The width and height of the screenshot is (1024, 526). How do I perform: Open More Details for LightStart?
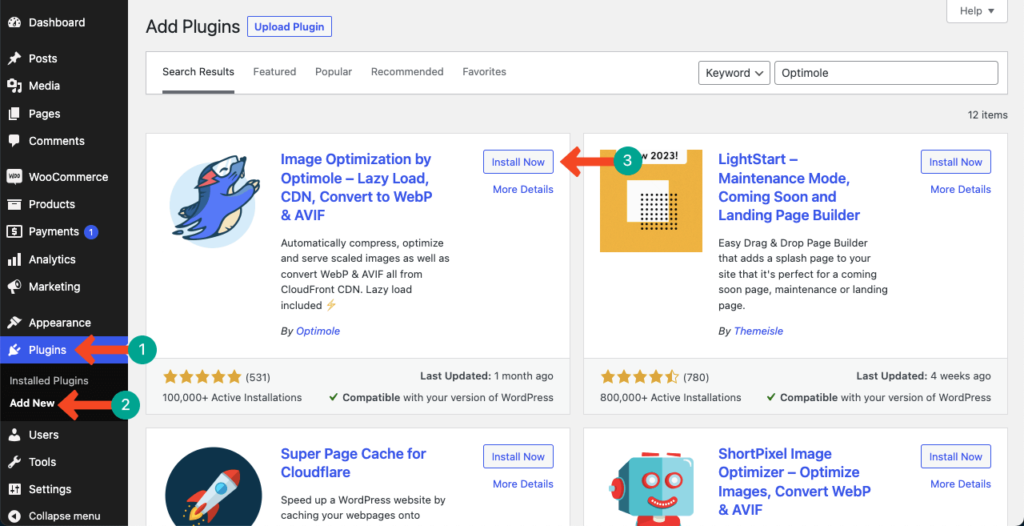tap(960, 189)
